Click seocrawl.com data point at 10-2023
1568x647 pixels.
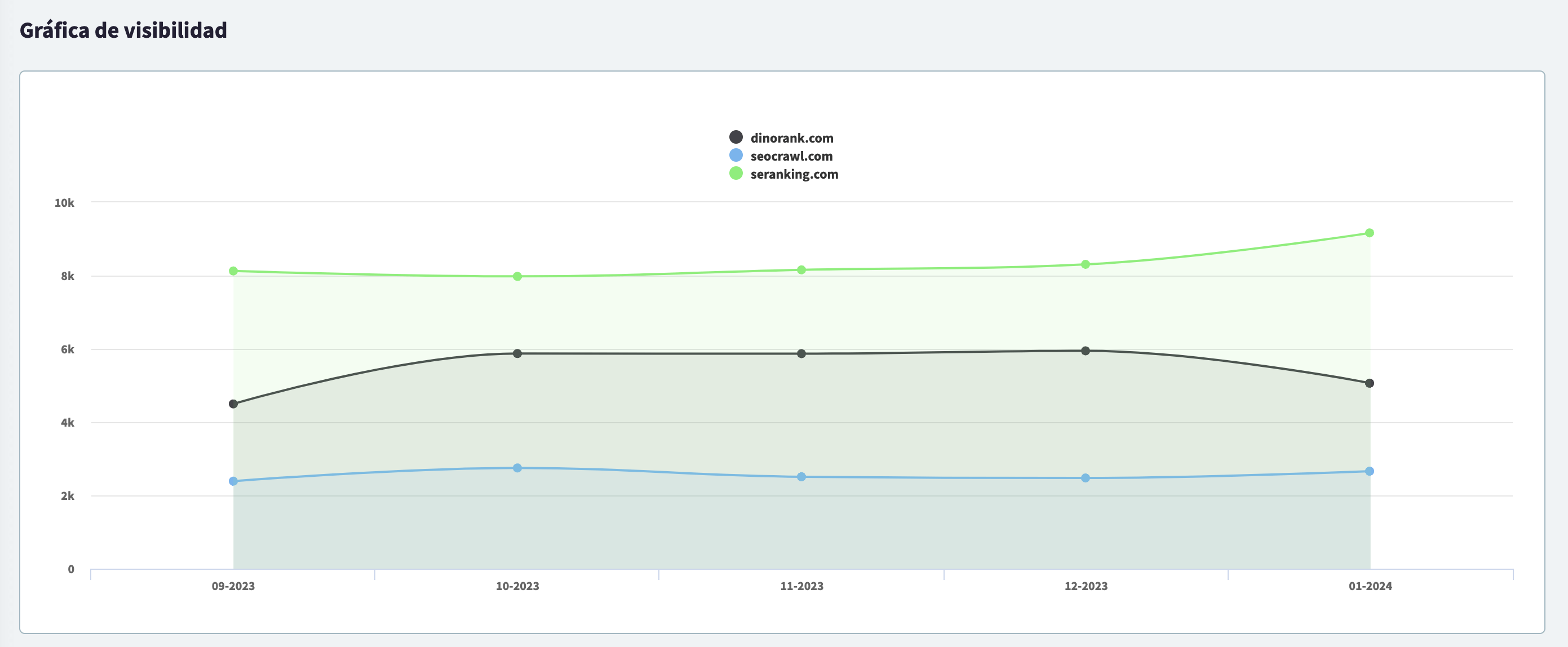point(517,468)
